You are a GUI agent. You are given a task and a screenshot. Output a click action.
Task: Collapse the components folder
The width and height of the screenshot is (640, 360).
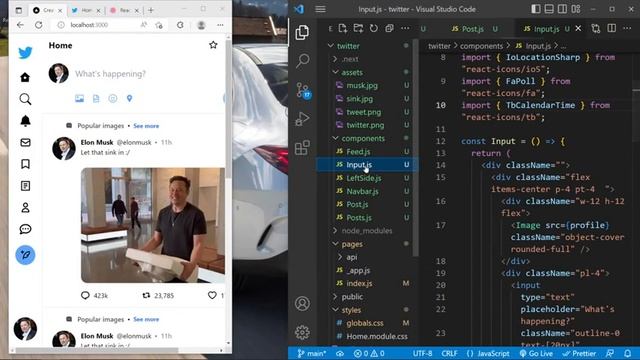336,138
